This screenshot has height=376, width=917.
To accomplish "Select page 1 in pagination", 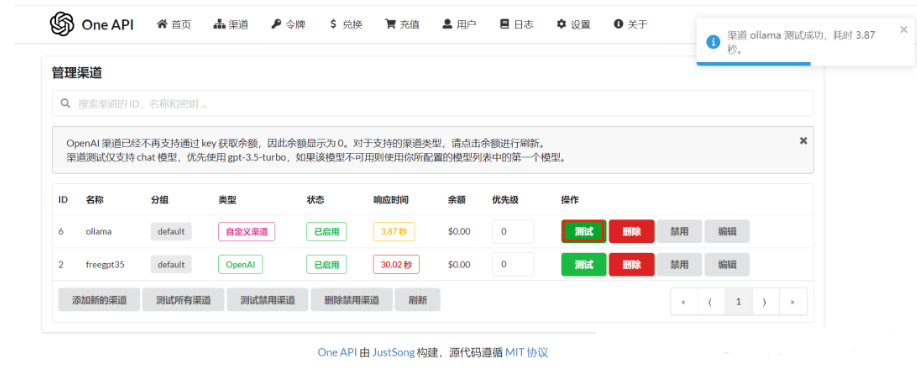I will [x=738, y=302].
